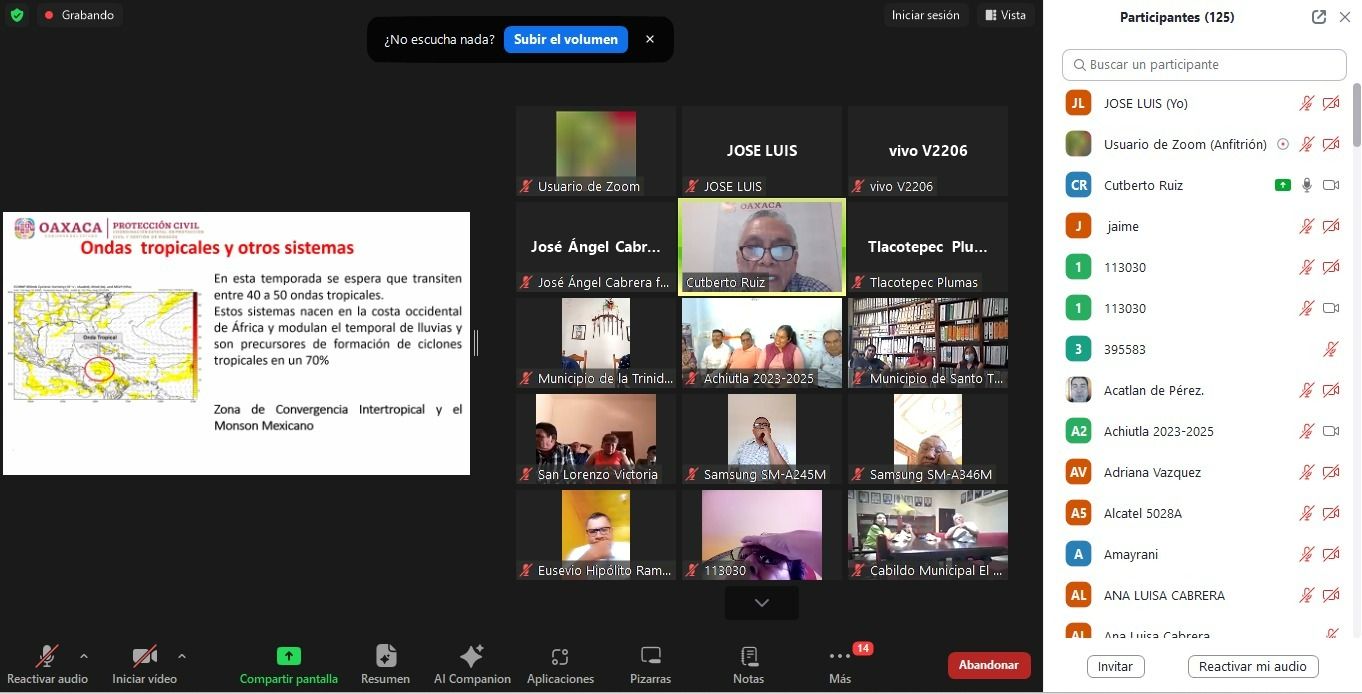Open the Pizarras whiteboards tool
This screenshot has height=694, width=1362.
(x=651, y=657)
